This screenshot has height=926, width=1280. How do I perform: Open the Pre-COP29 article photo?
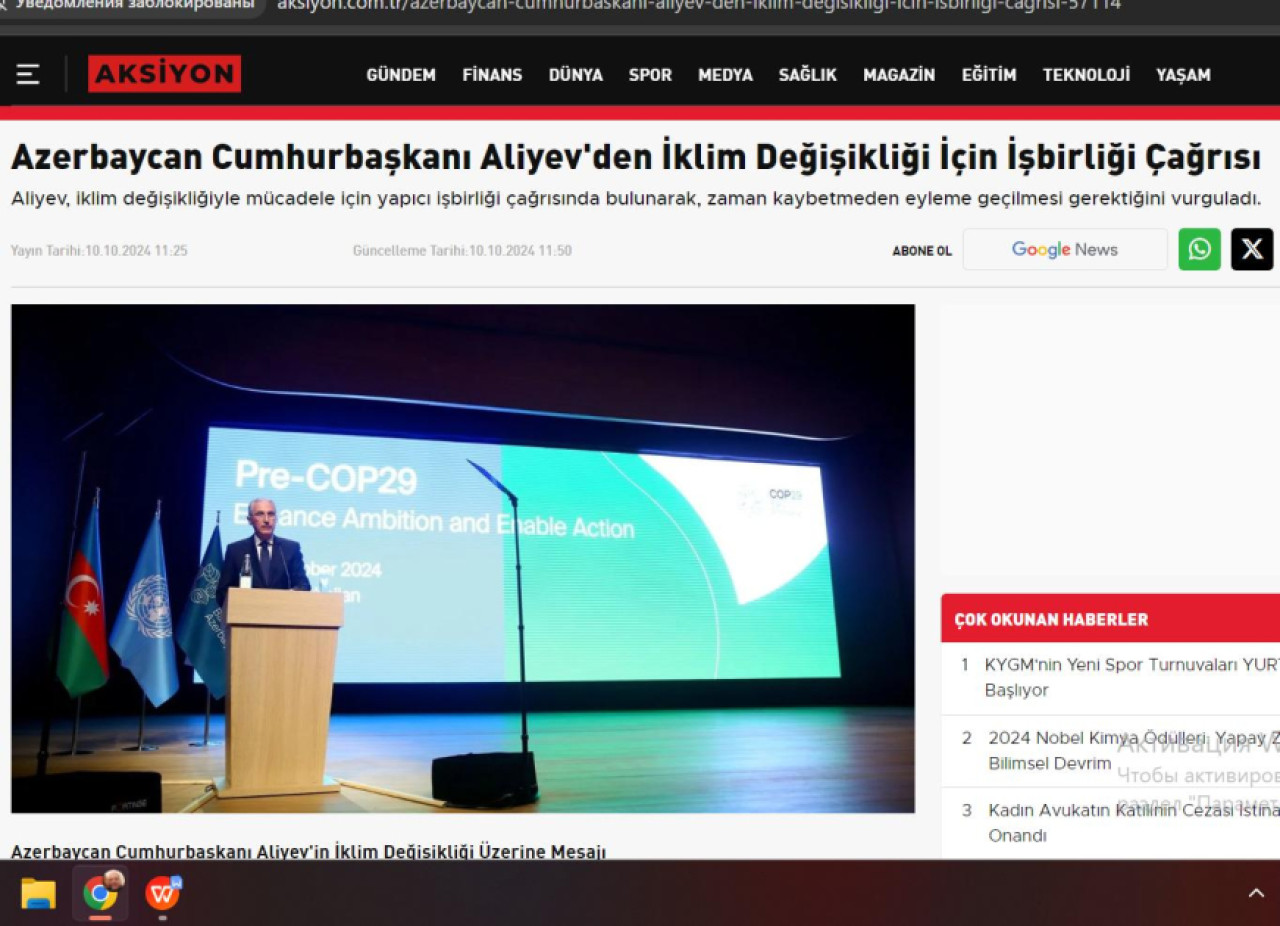pos(463,558)
